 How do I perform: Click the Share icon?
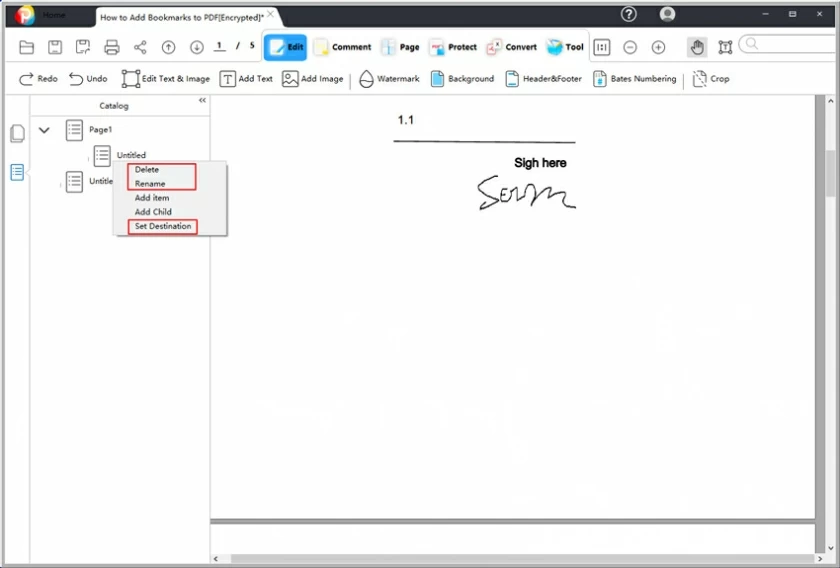(x=140, y=47)
